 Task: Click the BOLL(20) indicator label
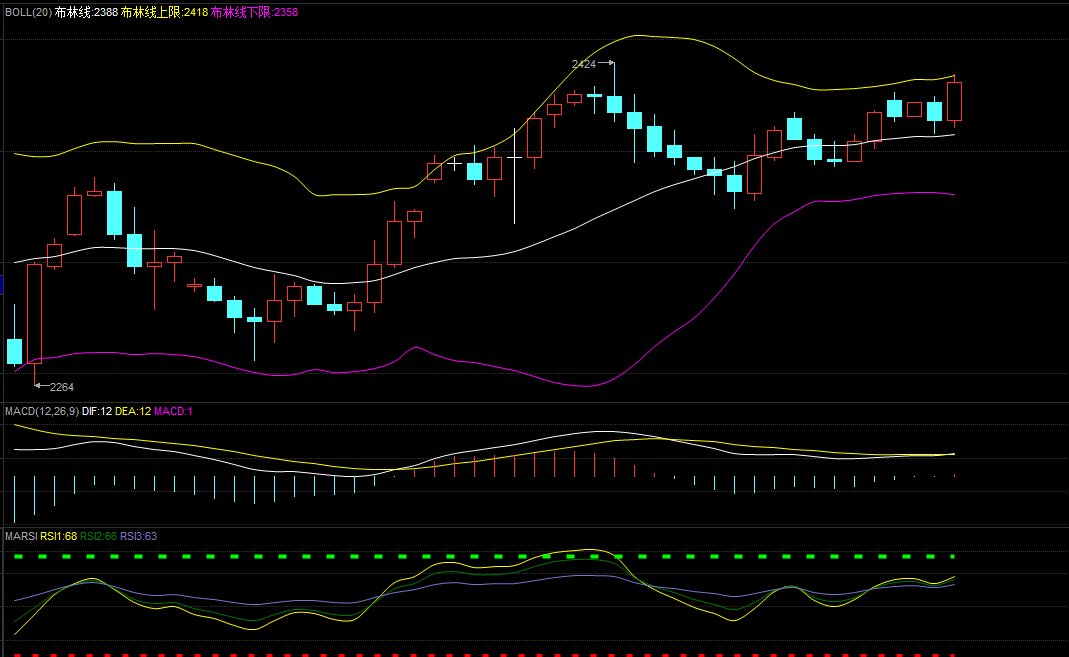(x=28, y=12)
